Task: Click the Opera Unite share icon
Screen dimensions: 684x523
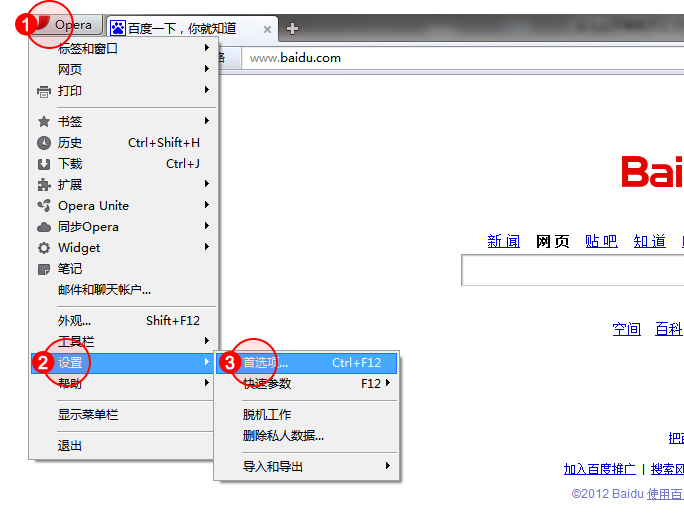Action: pyautogui.click(x=44, y=206)
